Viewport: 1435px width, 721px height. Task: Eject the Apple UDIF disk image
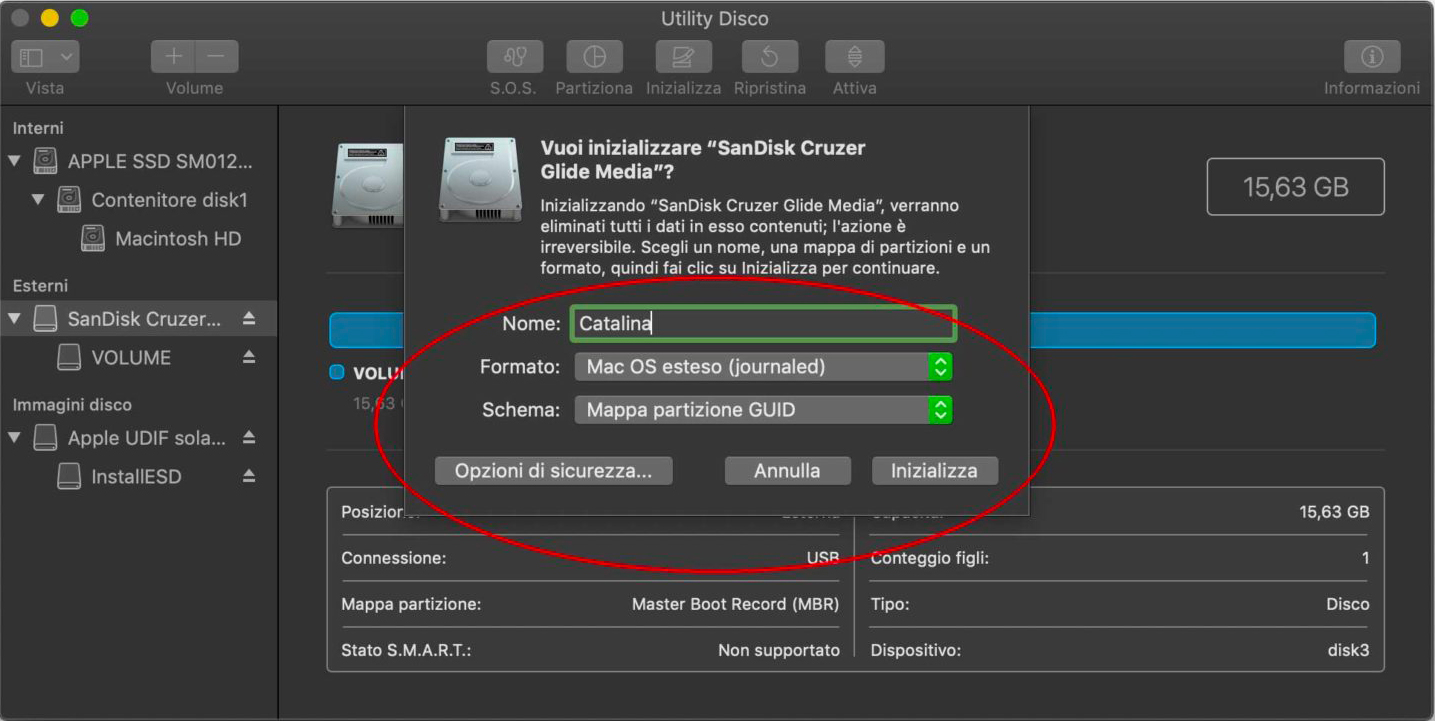[x=249, y=438]
